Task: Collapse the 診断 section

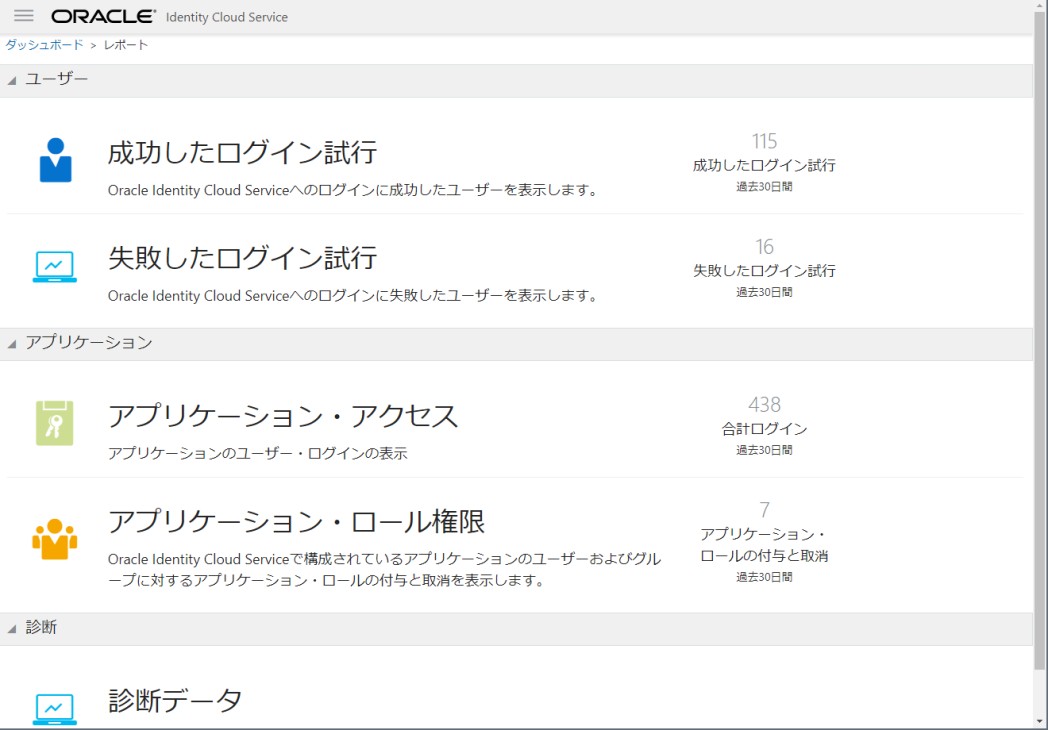Action: (11, 628)
